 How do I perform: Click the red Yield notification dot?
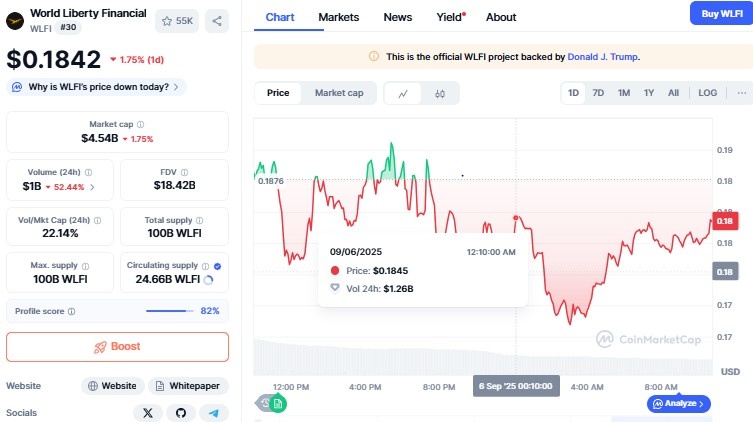tap(464, 14)
